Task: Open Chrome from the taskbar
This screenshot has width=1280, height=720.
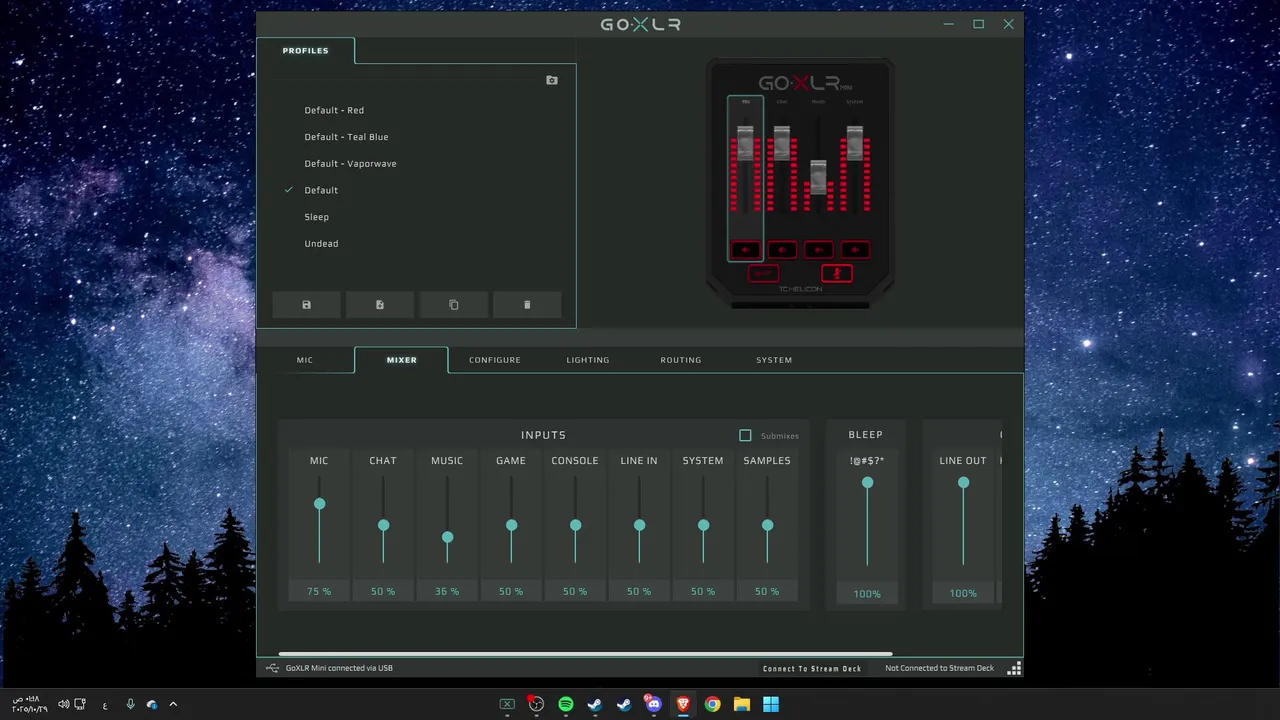Action: click(712, 704)
